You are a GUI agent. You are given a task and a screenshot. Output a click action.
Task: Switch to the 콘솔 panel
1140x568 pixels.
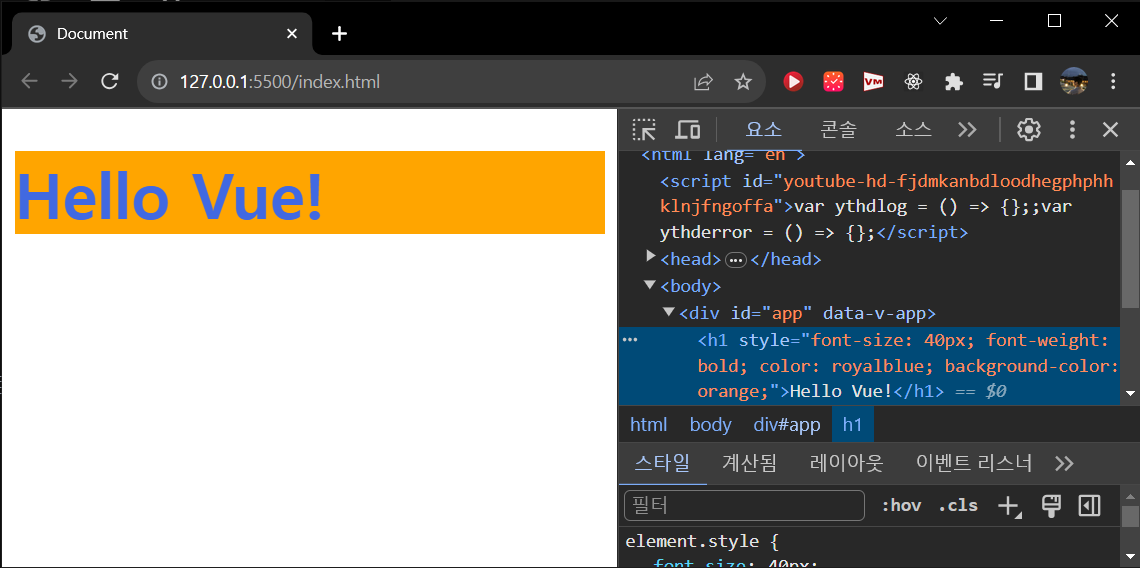[x=838, y=129]
